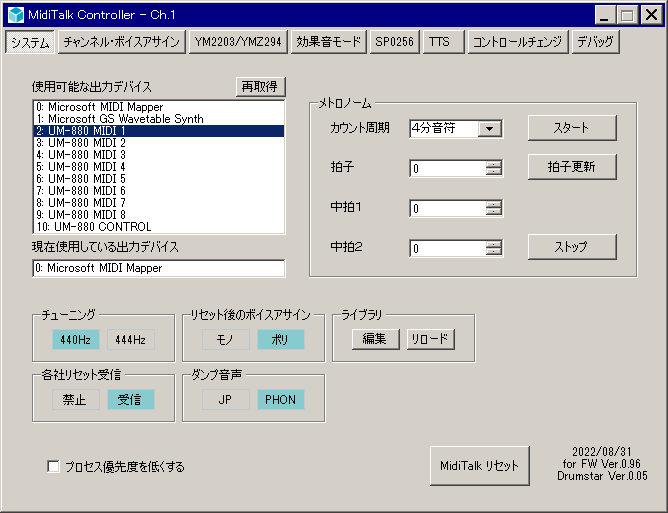Open the デバッグ tab
The height and width of the screenshot is (513, 668).
tap(595, 42)
